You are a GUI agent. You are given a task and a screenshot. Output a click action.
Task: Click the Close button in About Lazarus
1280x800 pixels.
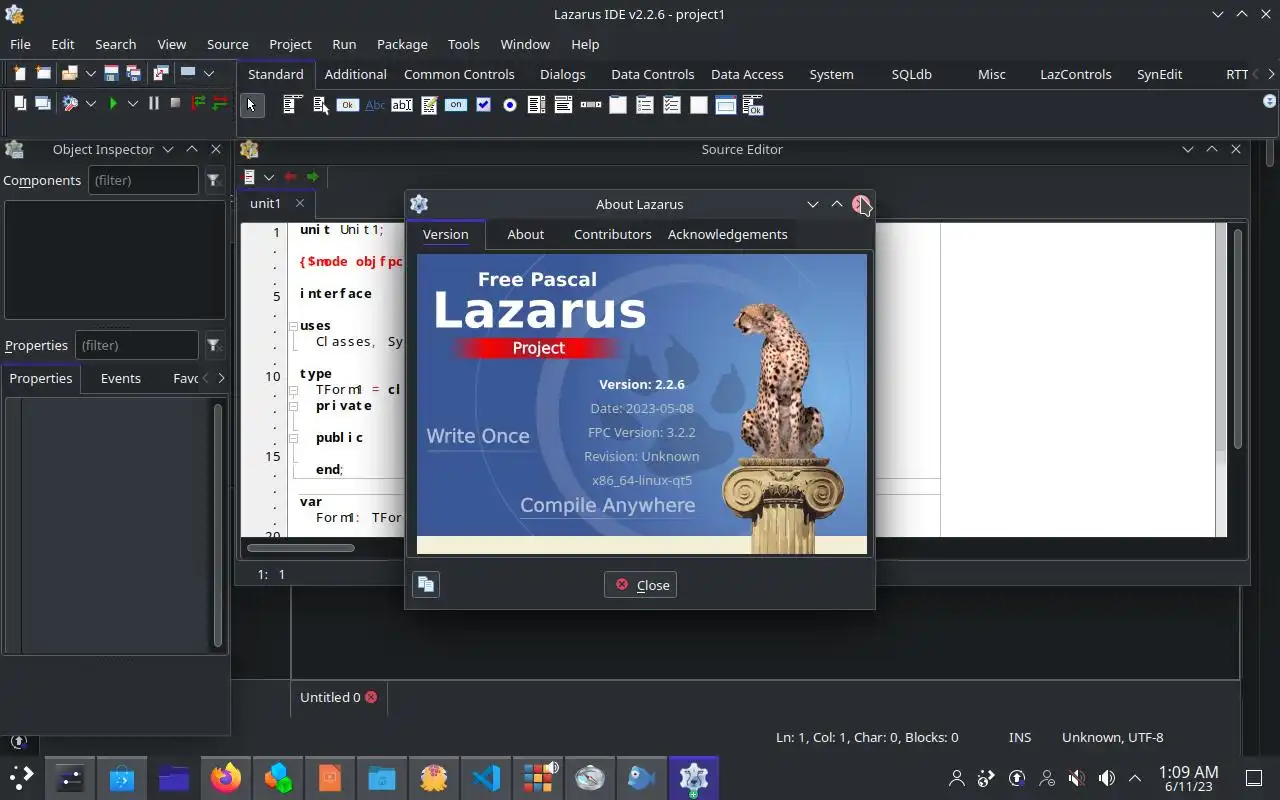(x=640, y=585)
